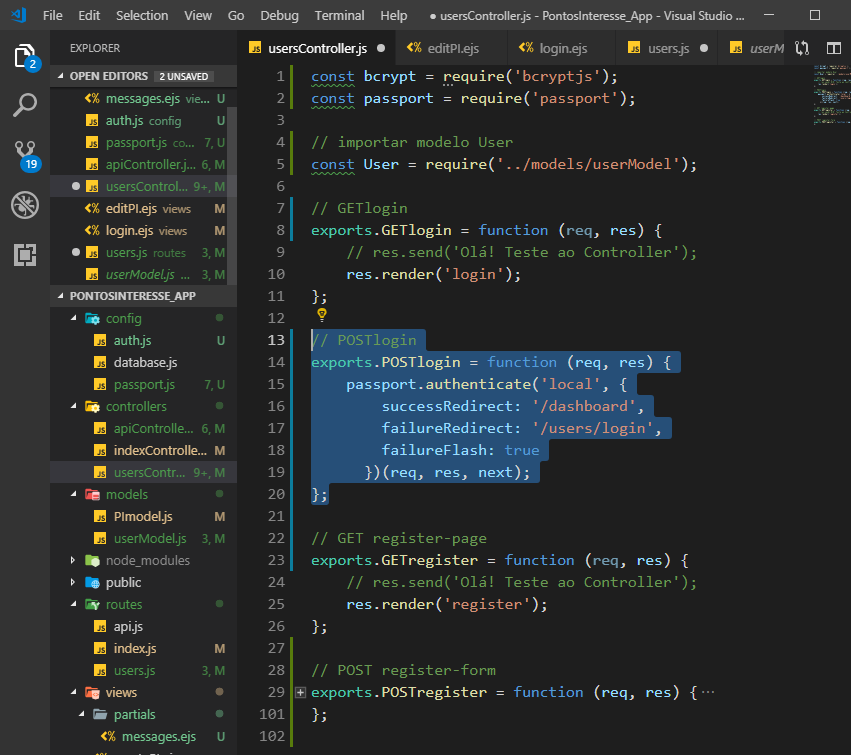Open the Terminal menu
This screenshot has height=755, width=851.
click(339, 15)
